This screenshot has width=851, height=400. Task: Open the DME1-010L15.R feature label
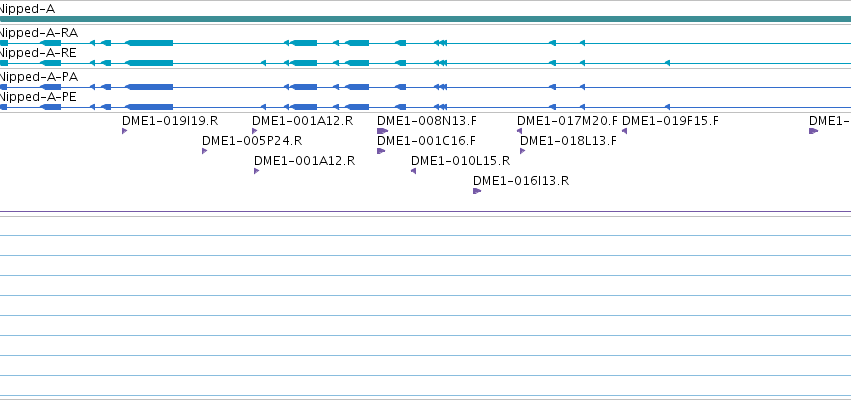460,161
